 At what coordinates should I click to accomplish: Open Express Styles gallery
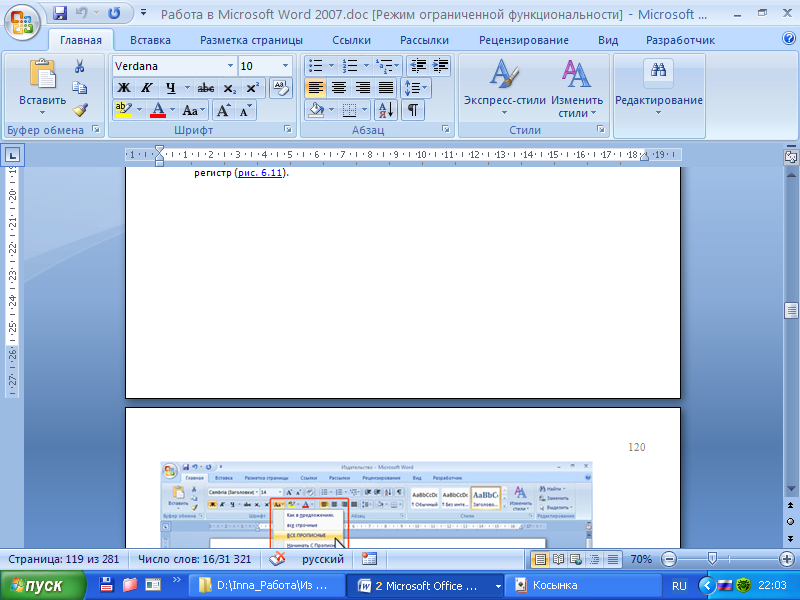(x=505, y=87)
